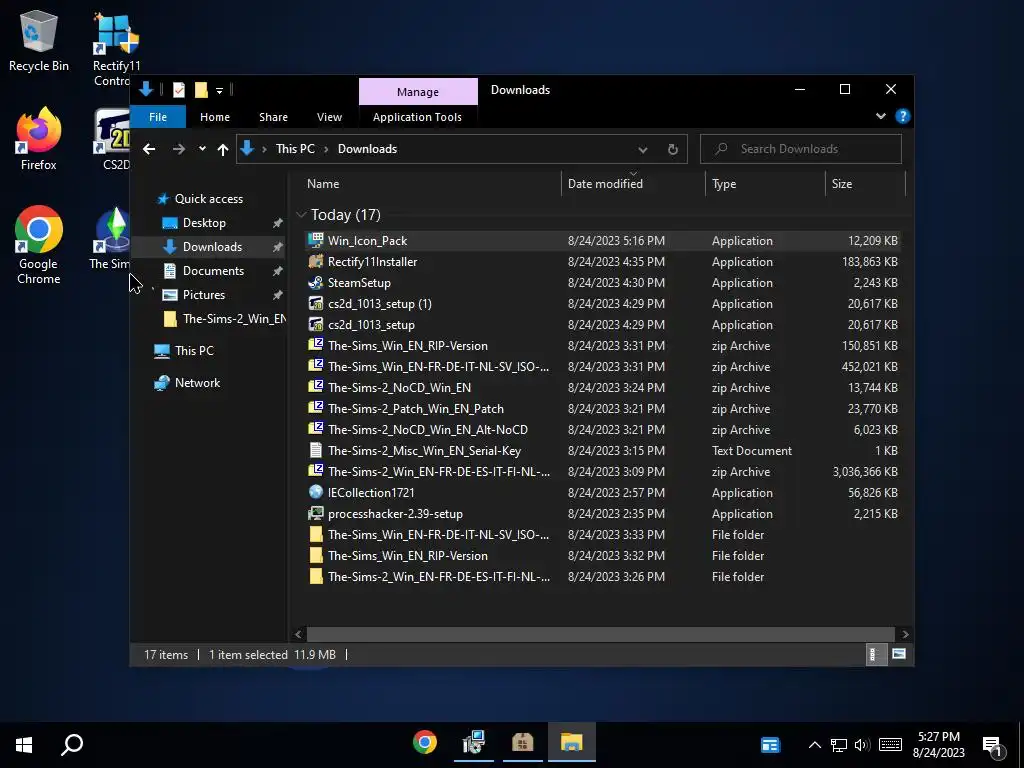Select The-Sims-2_NoCD_Win_EN zip icon

point(315,387)
